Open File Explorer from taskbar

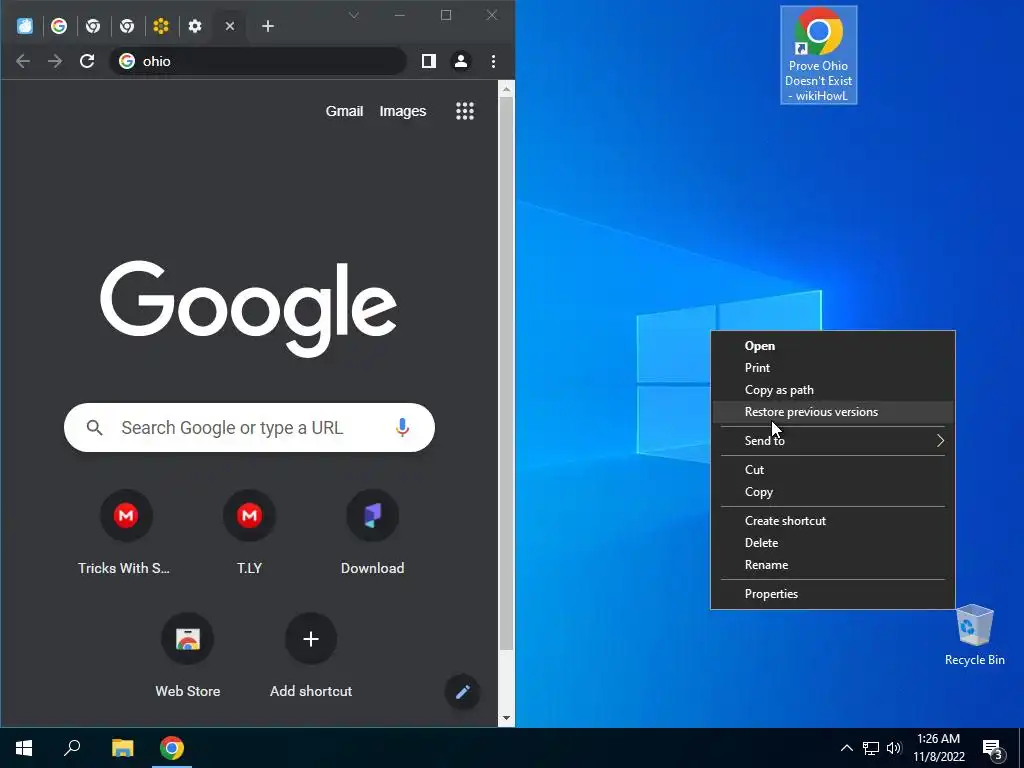tap(122, 748)
